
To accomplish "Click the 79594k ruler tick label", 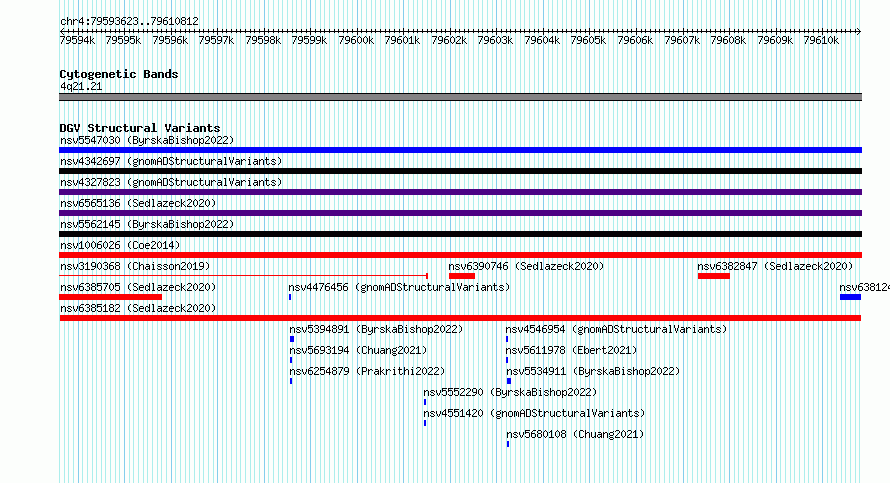I will coord(77,40).
